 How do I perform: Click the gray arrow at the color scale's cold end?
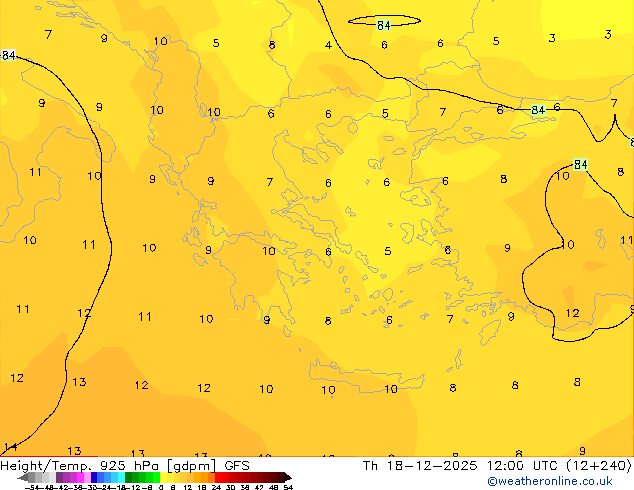[x=23, y=478]
